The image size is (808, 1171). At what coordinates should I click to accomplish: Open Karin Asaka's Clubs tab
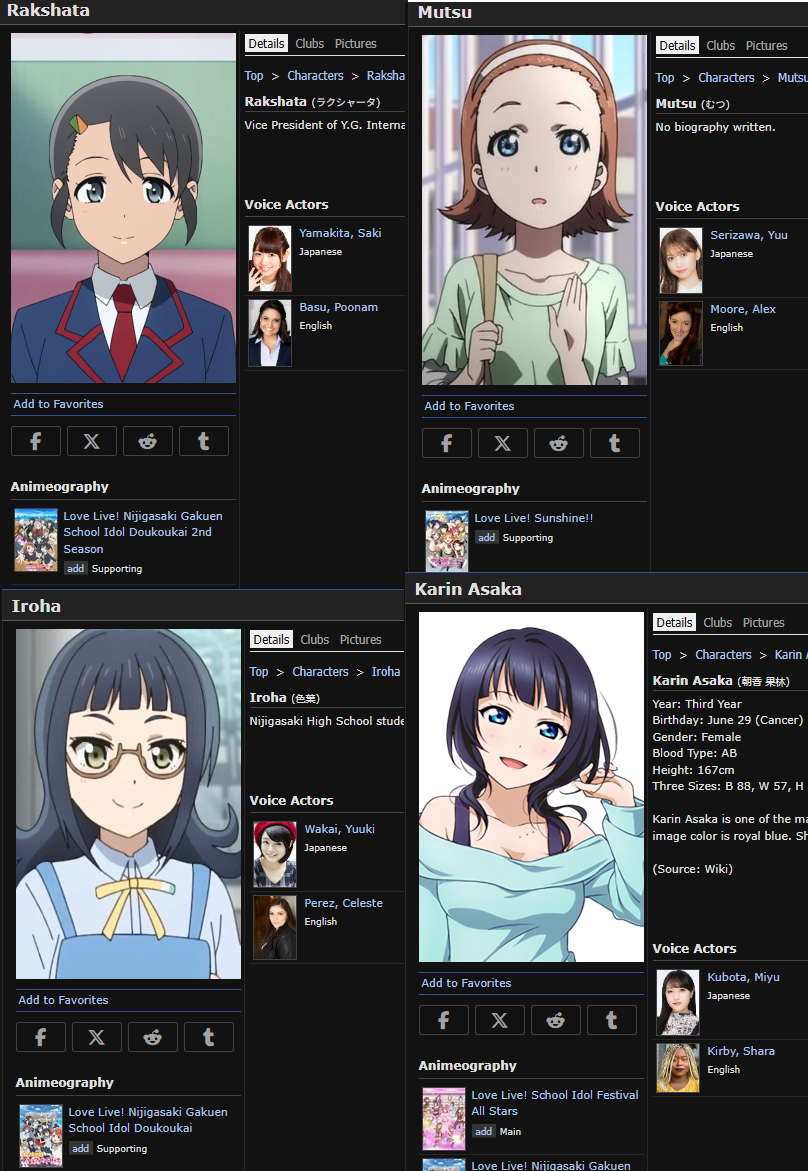717,622
